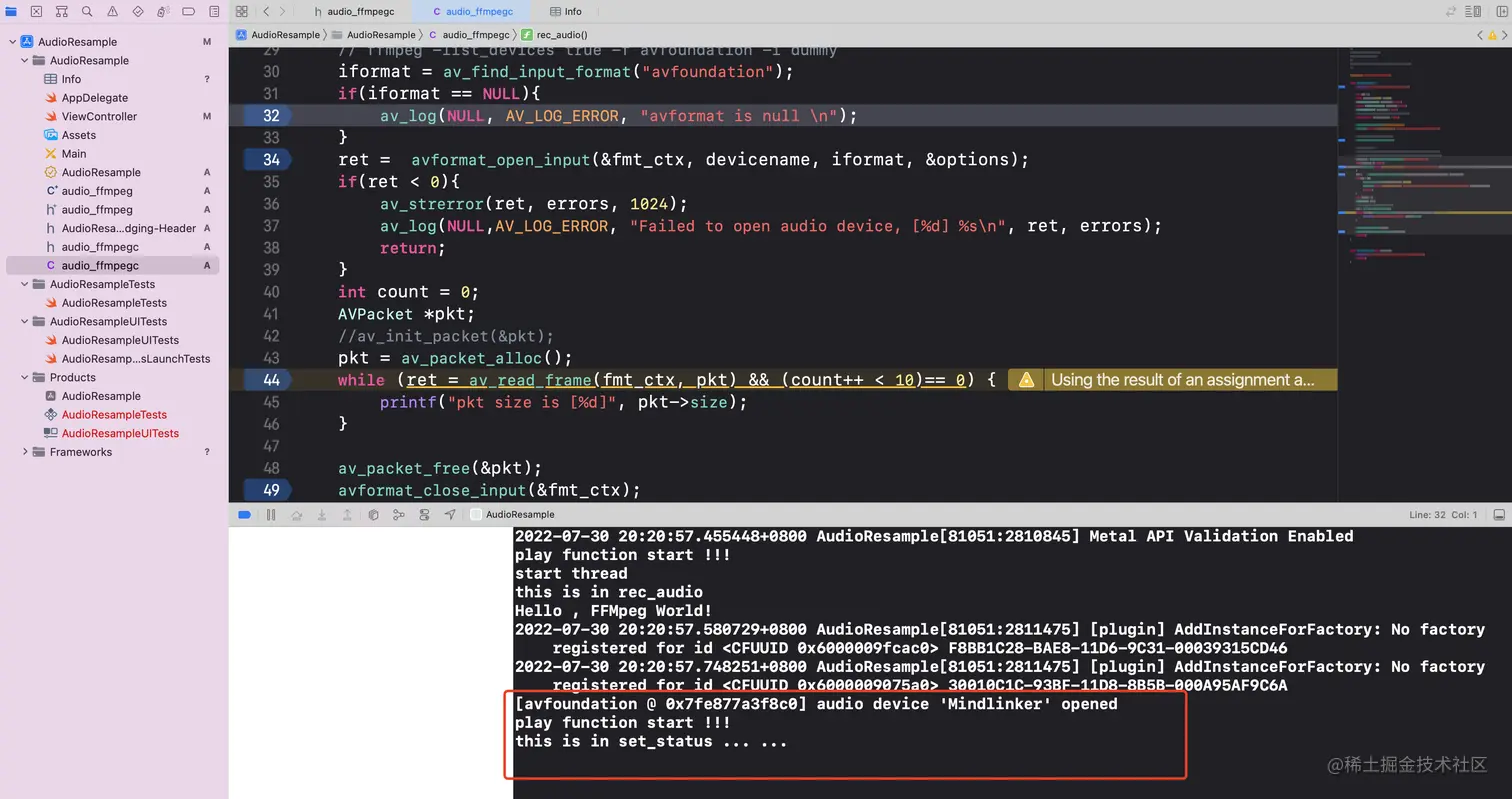
Task: Toggle the breakpoint on line 49
Action: 268,490
